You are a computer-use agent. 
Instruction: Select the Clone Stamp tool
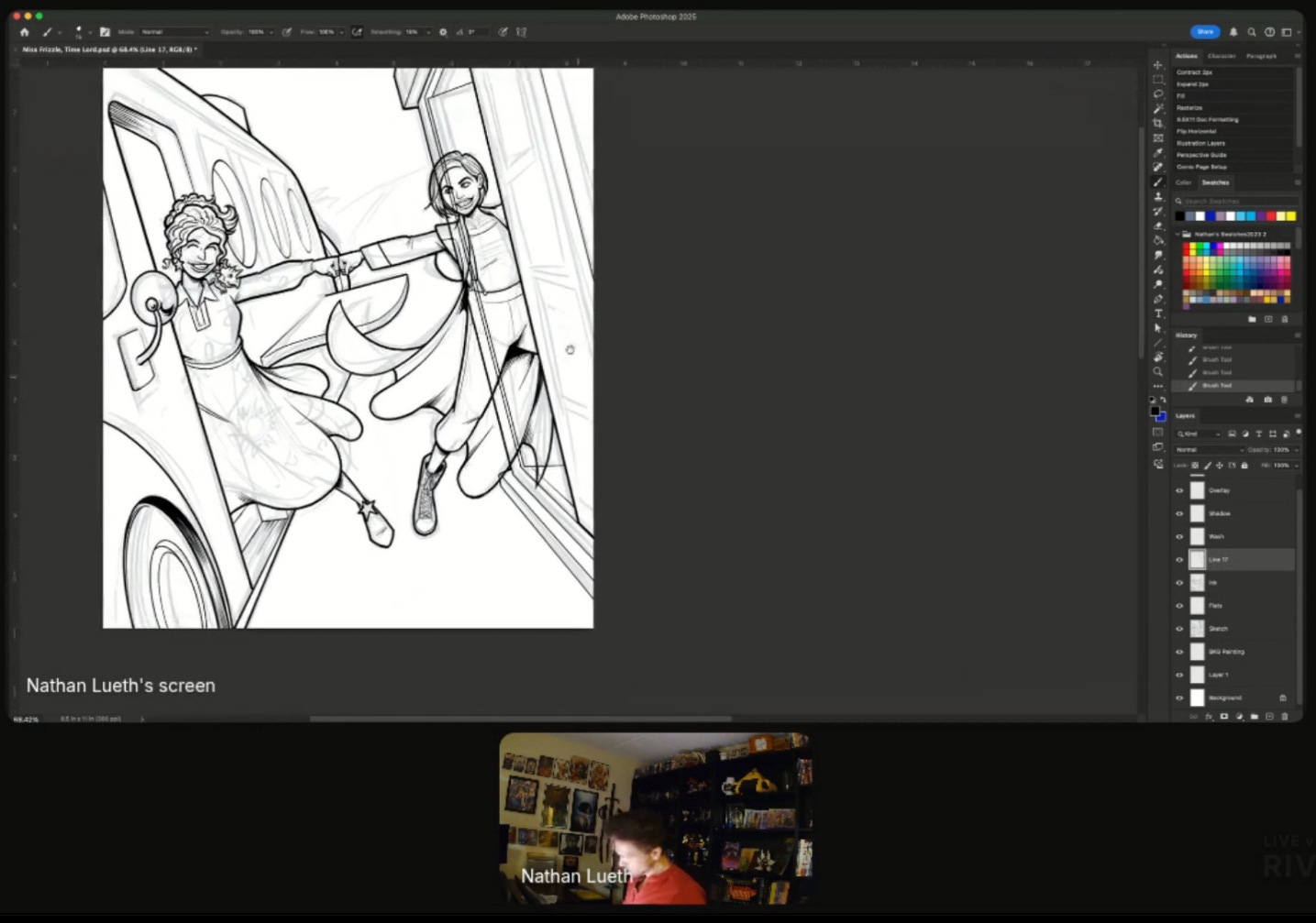point(1158,197)
